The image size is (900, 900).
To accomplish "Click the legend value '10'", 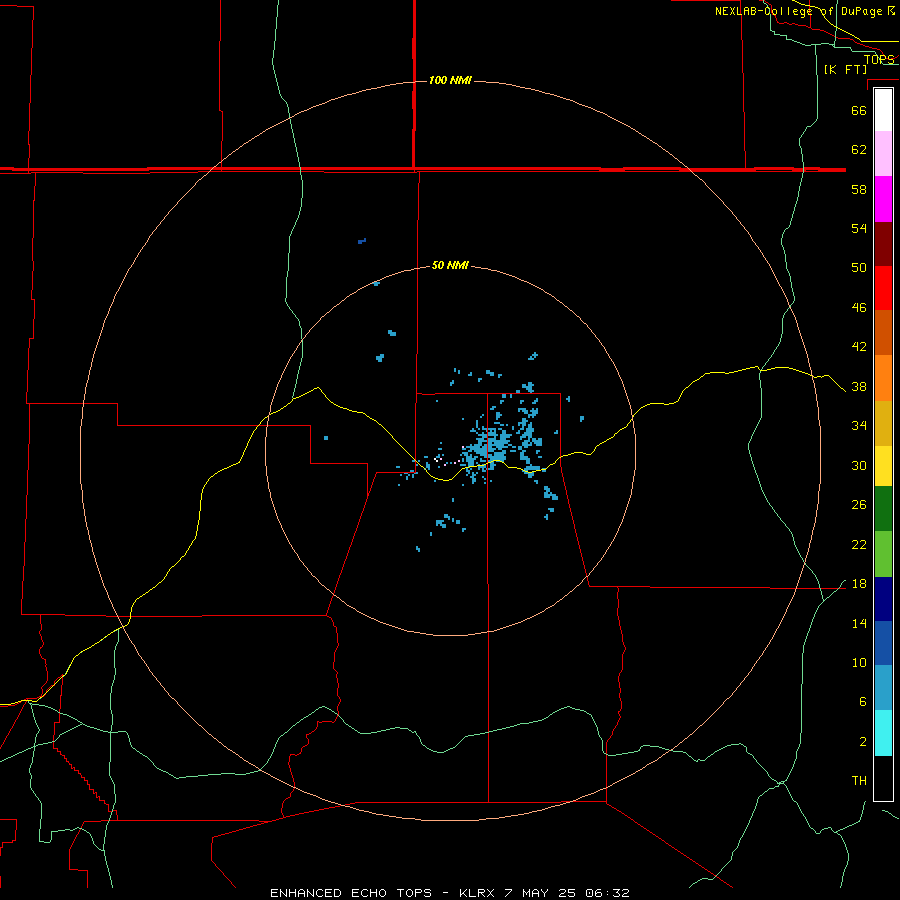I will 859,663.
